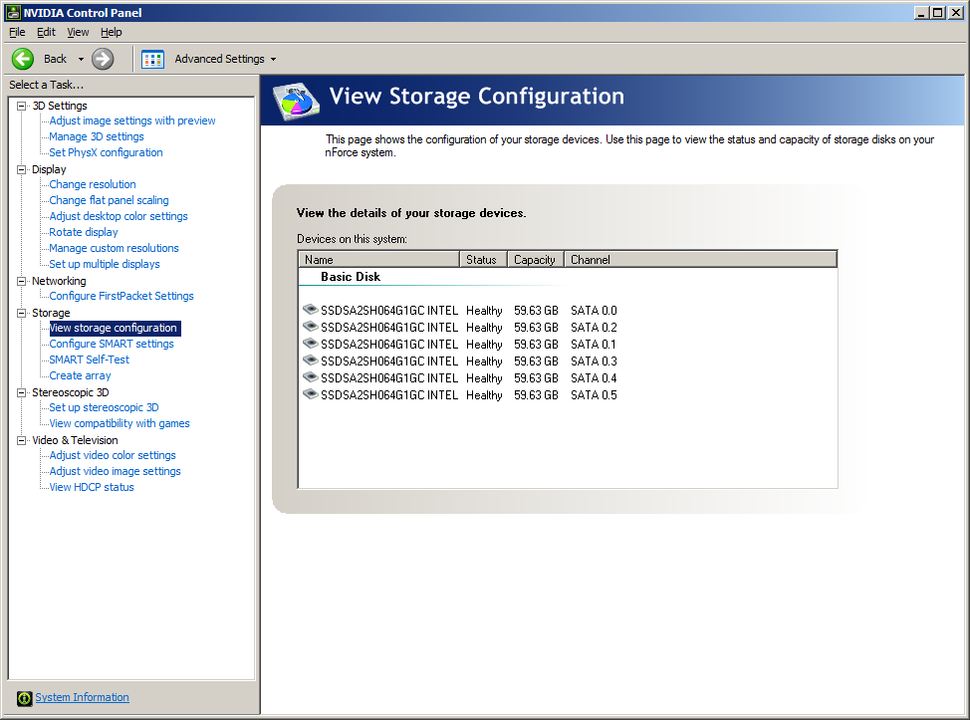The height and width of the screenshot is (720, 970).
Task: Open the System Information link
Action: point(82,698)
